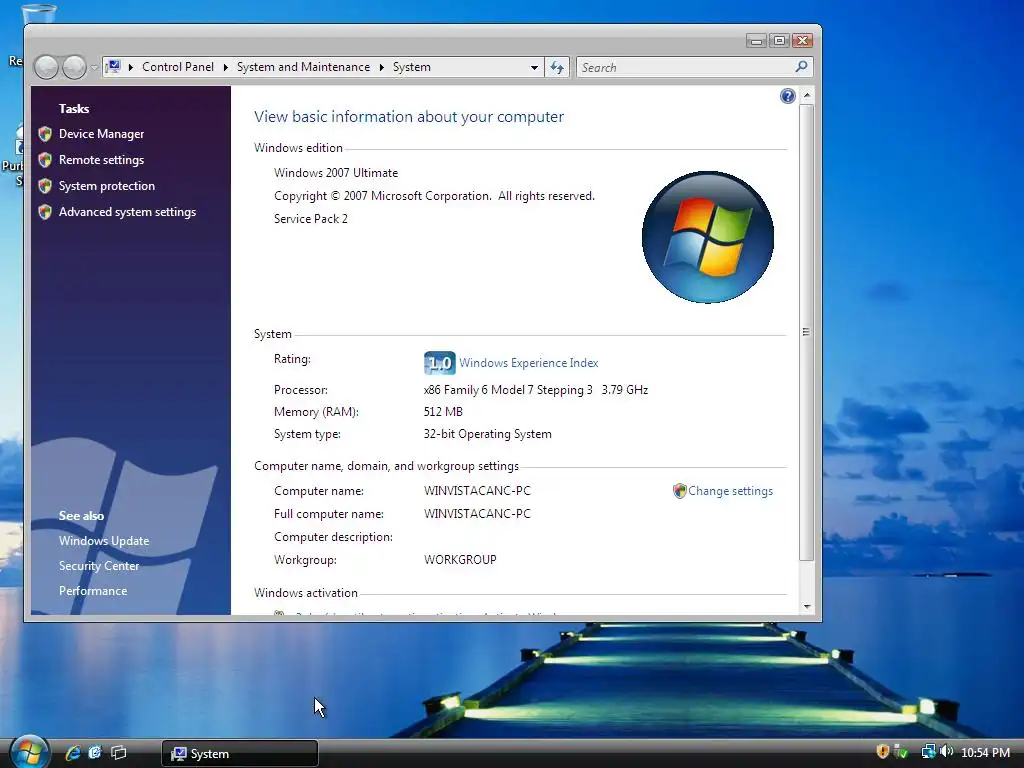
Task: Click the magnifier icon in the search box
Action: point(801,67)
